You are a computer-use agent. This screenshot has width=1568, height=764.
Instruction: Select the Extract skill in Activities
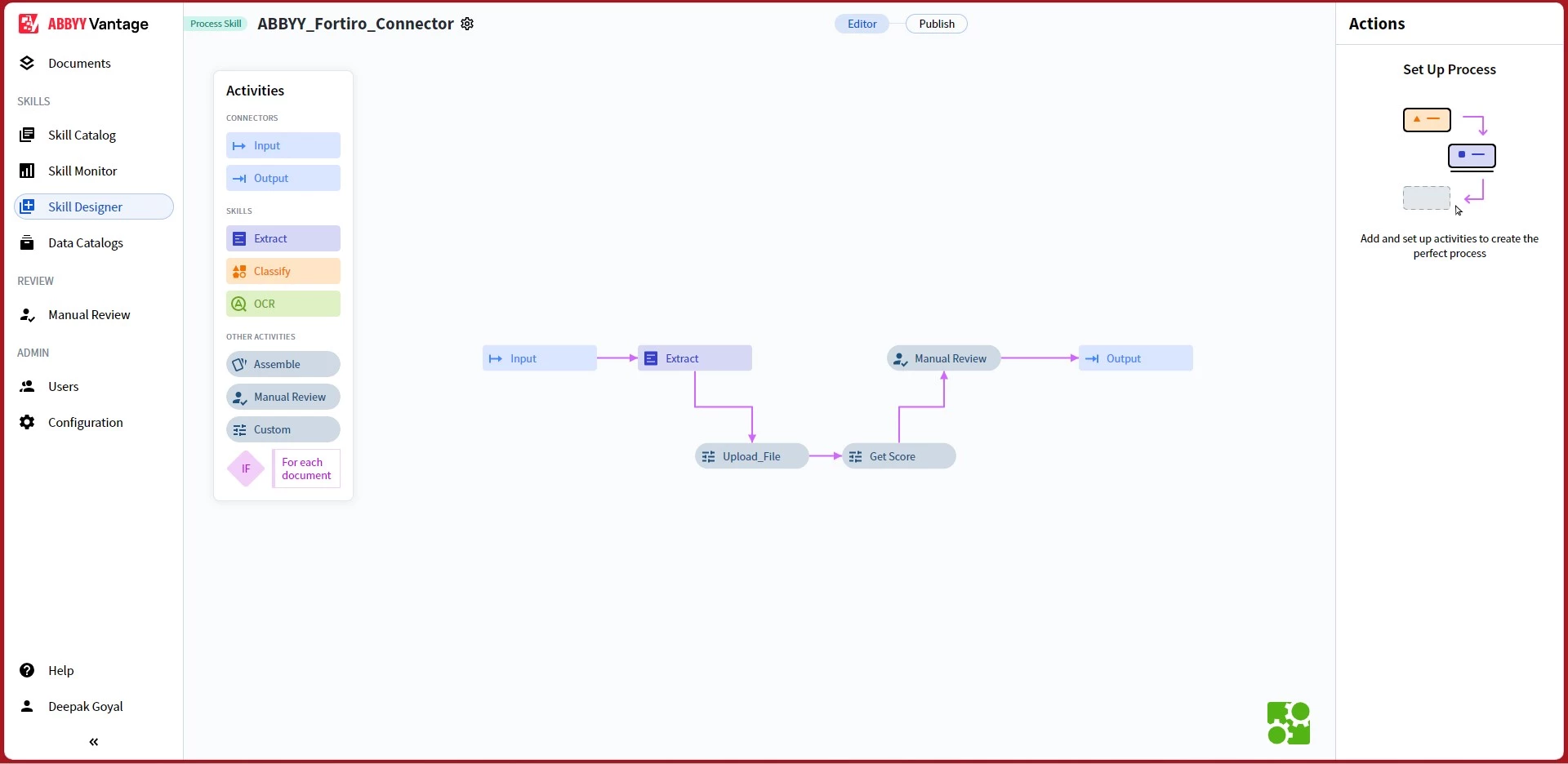[x=283, y=239]
